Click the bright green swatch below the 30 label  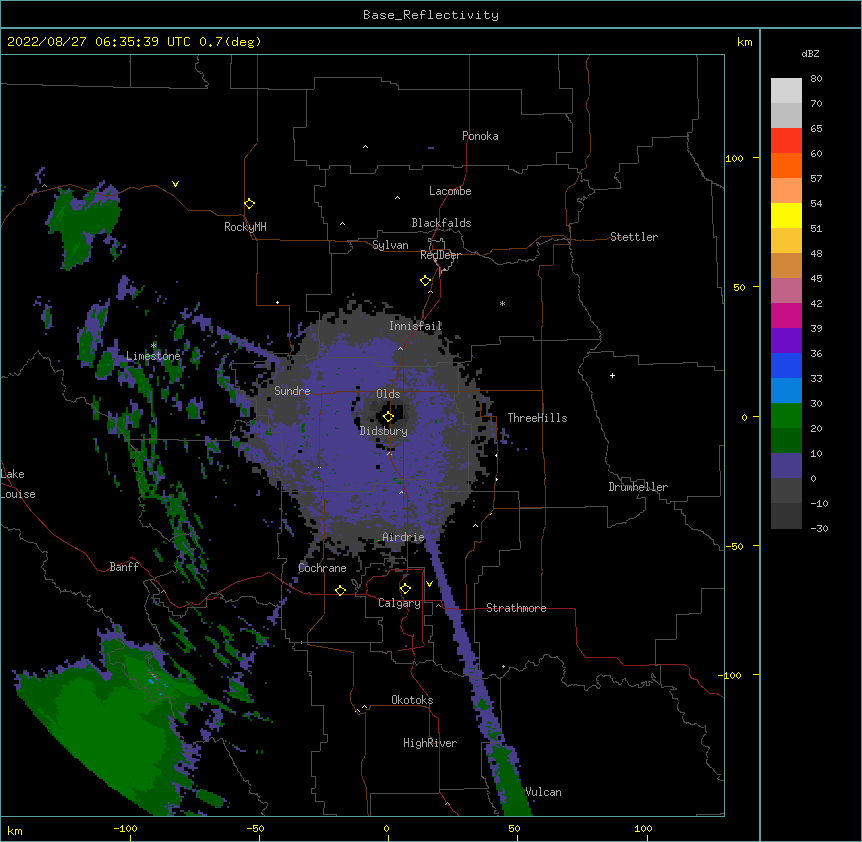click(x=786, y=416)
